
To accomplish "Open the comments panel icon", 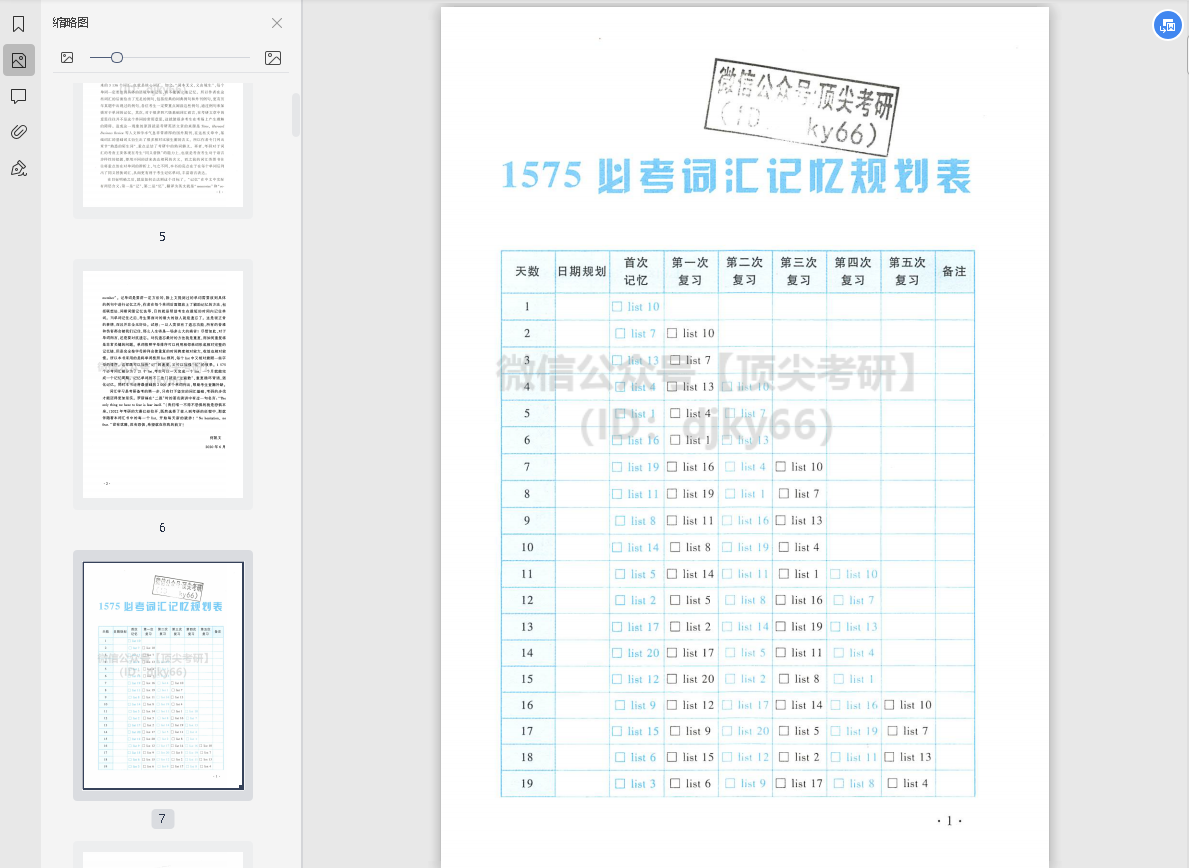I will (x=19, y=96).
